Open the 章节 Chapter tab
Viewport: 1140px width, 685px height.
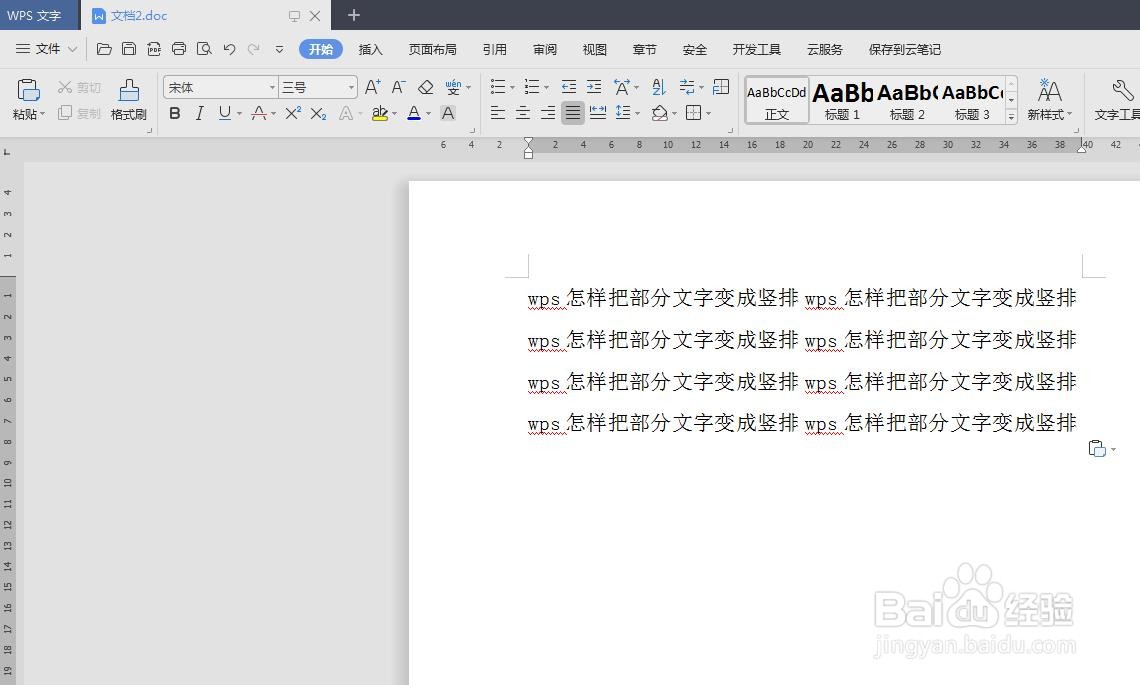[644, 49]
